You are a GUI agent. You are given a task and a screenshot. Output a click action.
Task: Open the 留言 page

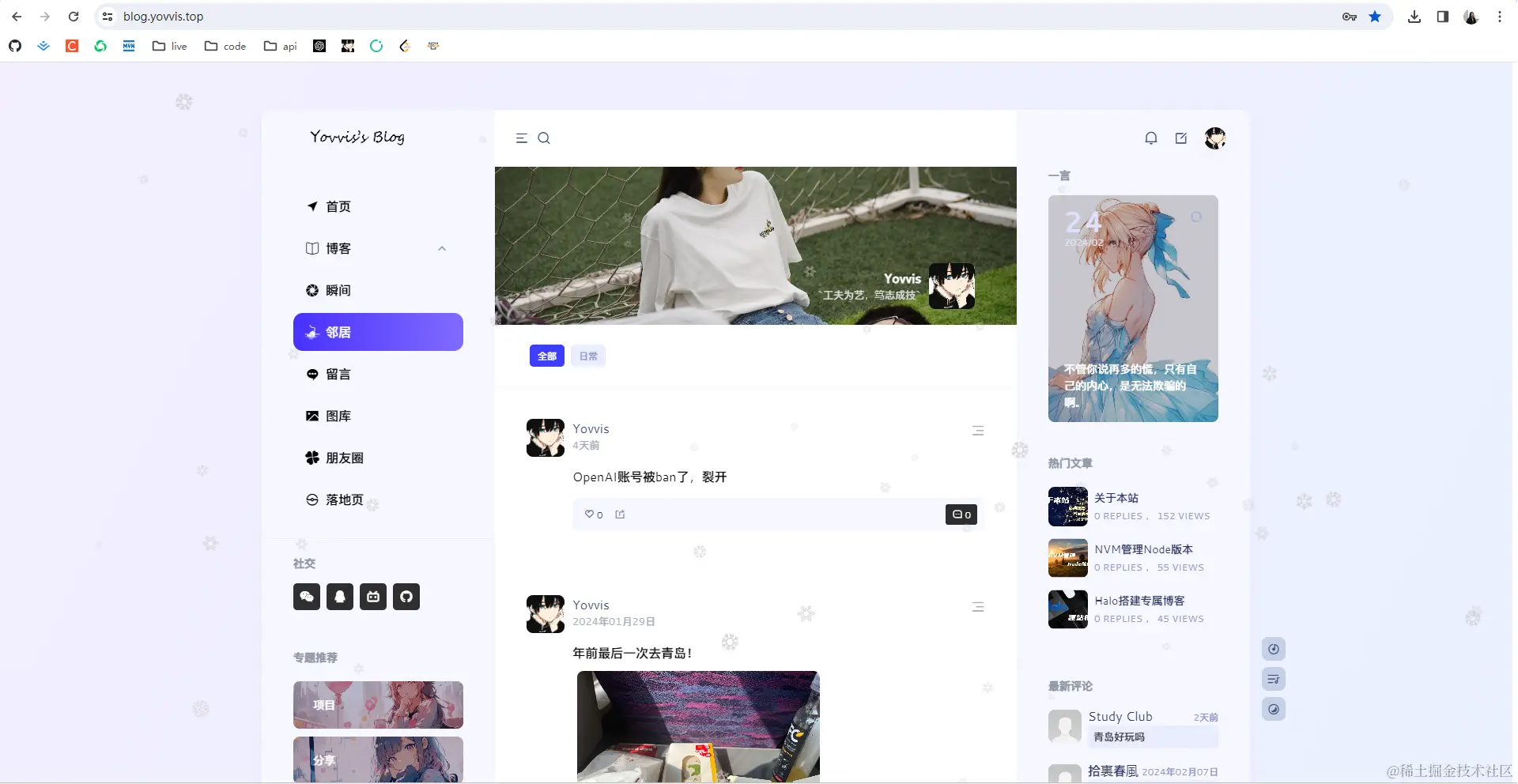click(x=378, y=374)
